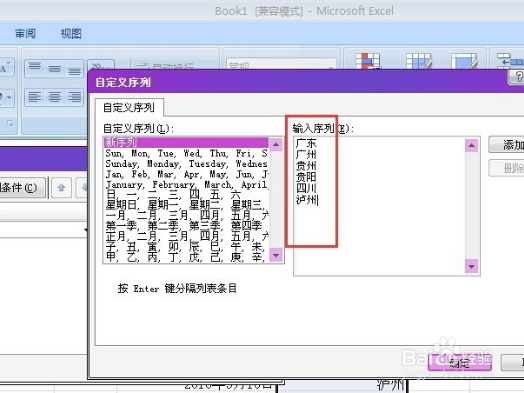Click the 添加 button
The width and height of the screenshot is (524, 393).
(x=507, y=145)
